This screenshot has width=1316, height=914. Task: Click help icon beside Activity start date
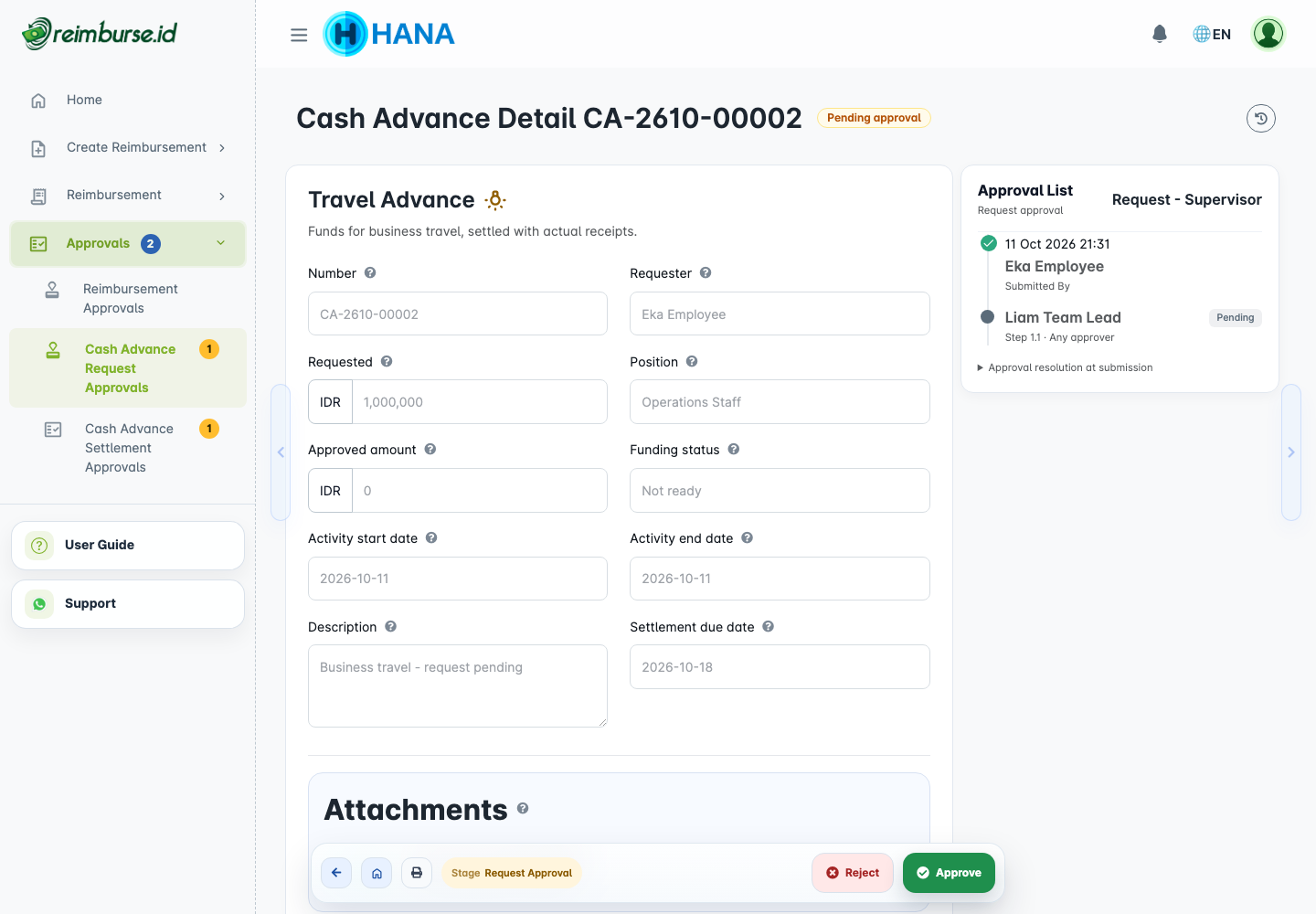431,537
